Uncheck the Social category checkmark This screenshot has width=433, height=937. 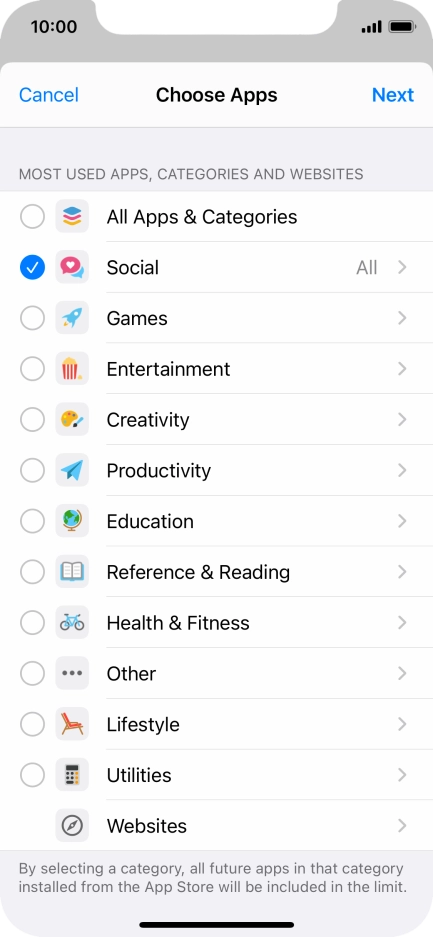click(x=32, y=267)
